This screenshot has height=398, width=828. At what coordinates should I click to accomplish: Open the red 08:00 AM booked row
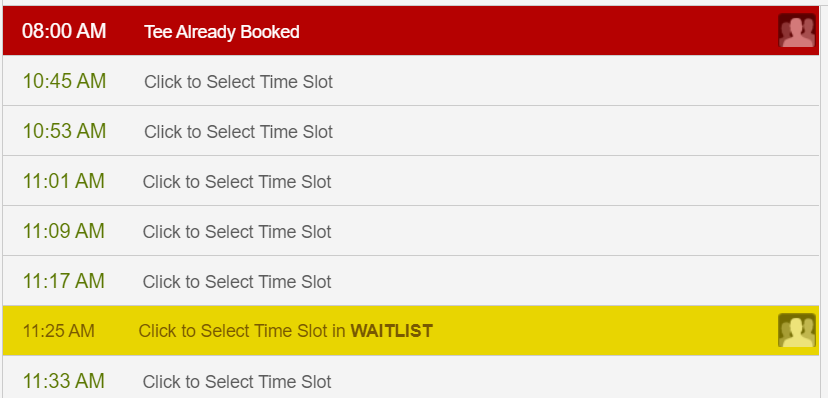[x=411, y=31]
